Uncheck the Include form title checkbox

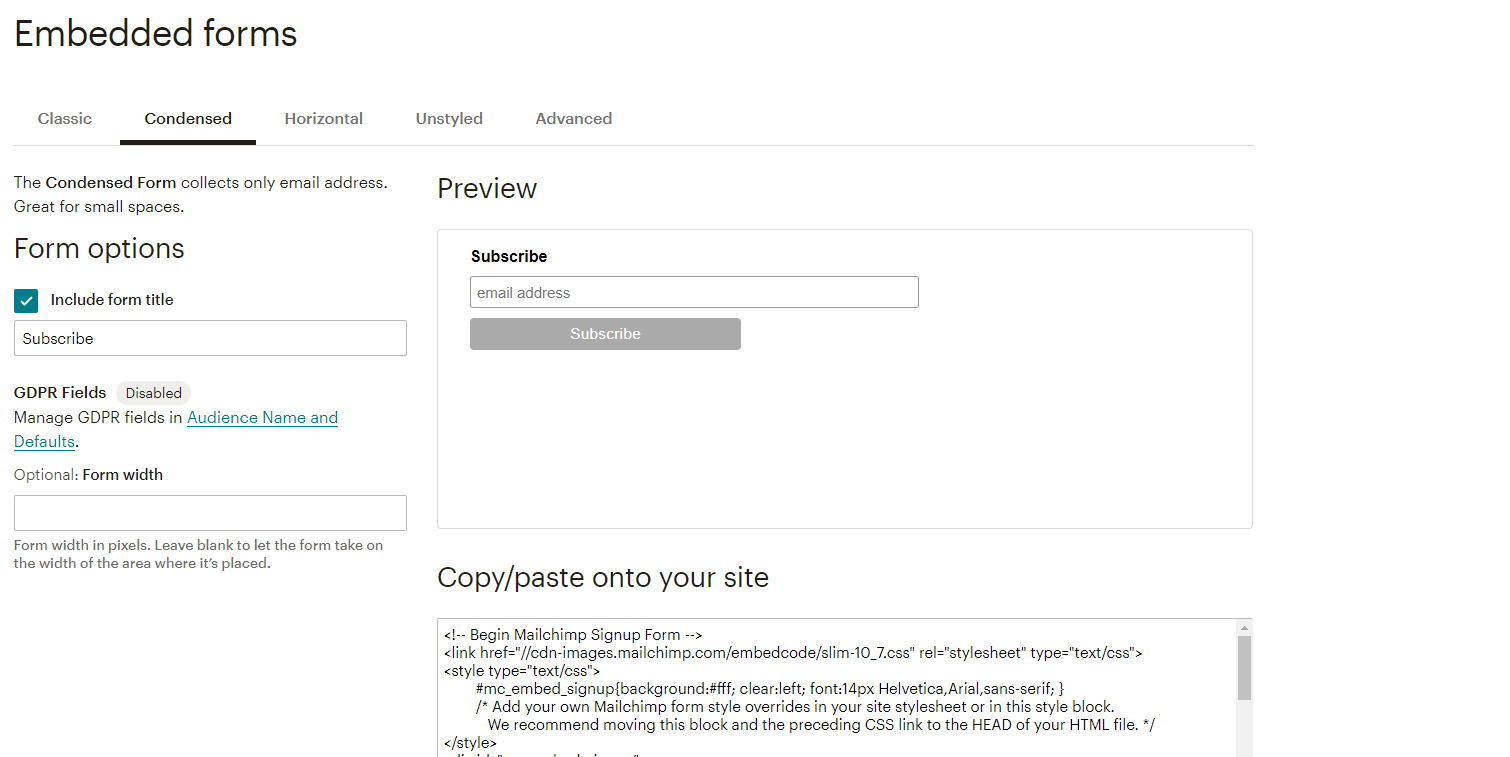tap(26, 300)
